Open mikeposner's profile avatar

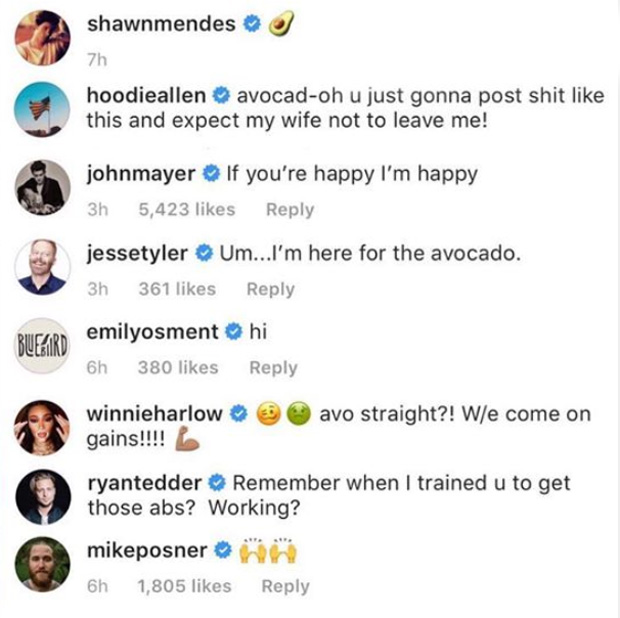click(x=43, y=565)
